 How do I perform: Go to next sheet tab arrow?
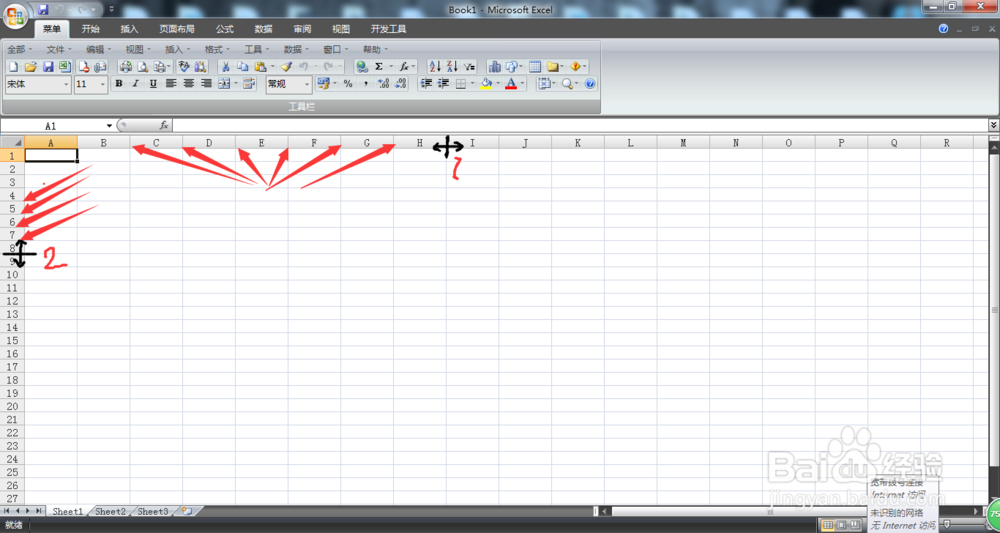[x=28, y=511]
